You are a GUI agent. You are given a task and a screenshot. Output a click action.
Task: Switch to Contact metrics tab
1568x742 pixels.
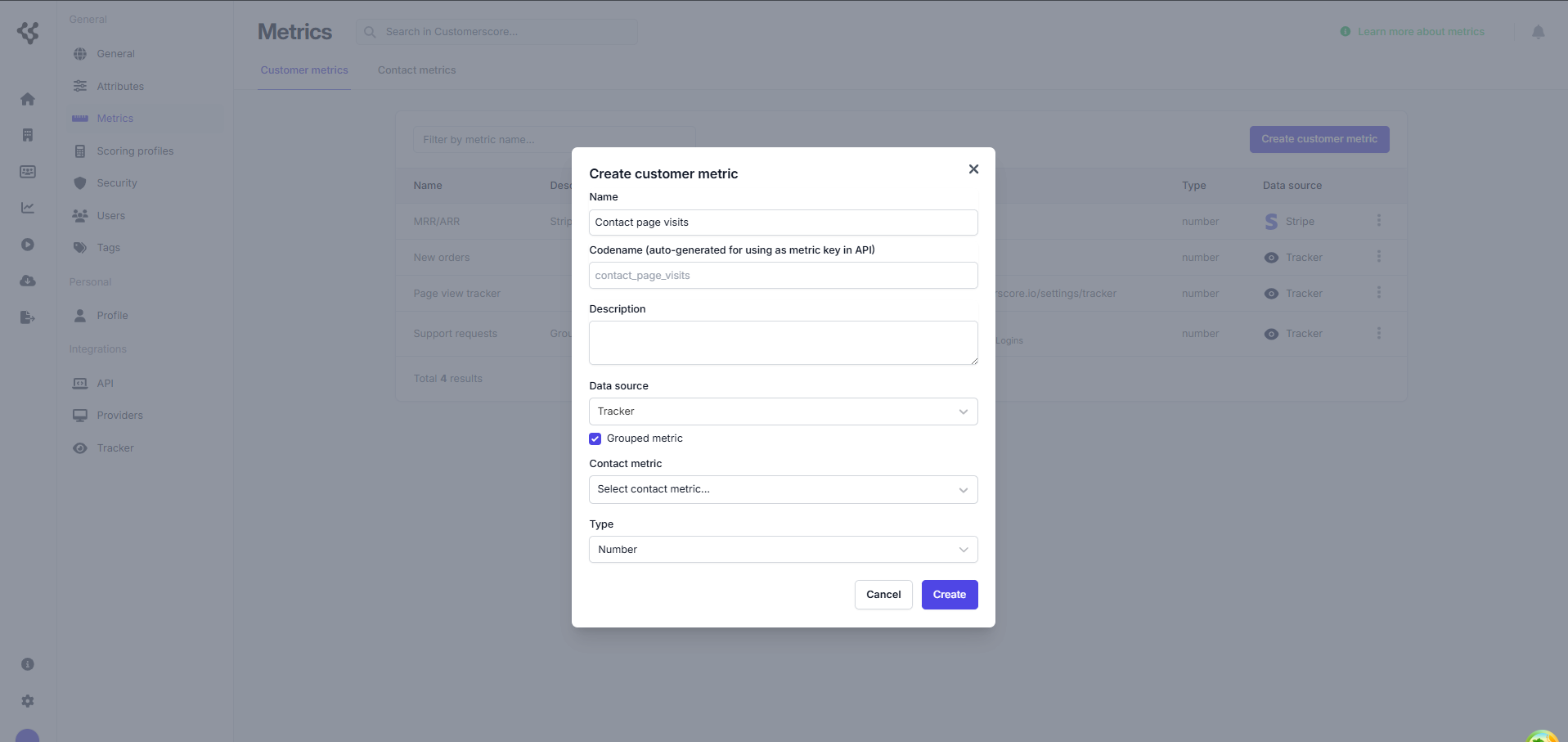tap(416, 70)
